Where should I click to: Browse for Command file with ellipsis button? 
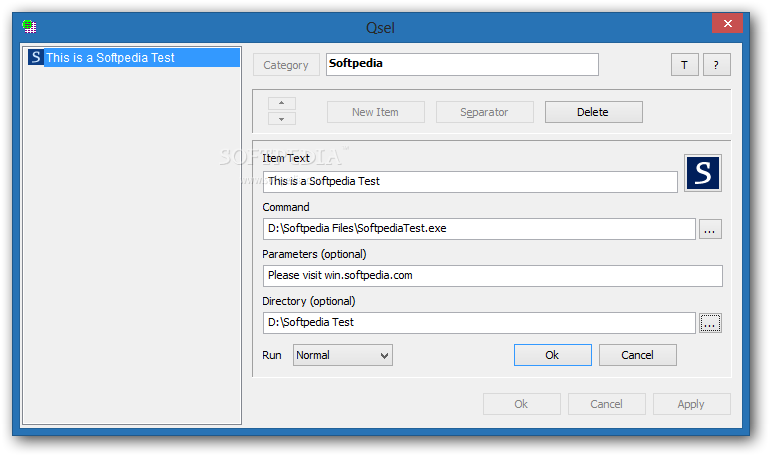(x=710, y=229)
